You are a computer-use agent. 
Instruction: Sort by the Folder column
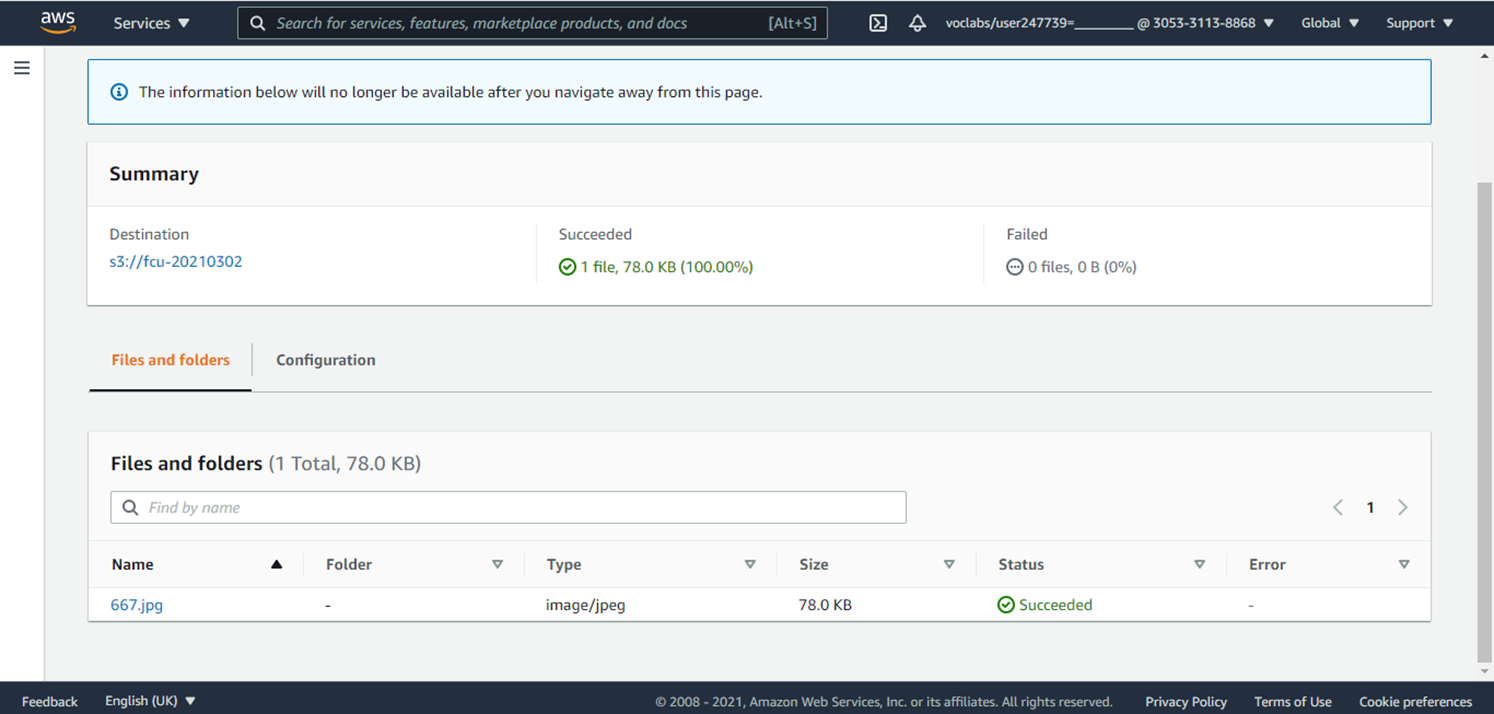pos(497,564)
